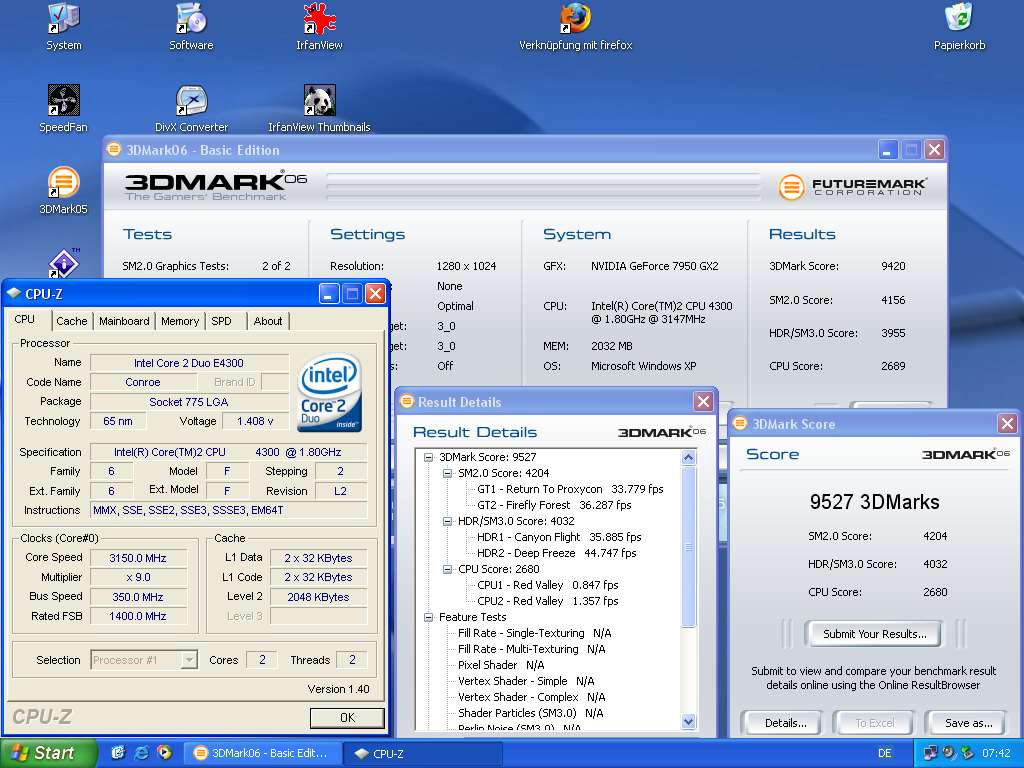Viewport: 1024px width, 768px height.
Task: Open the Software desktop shortcut
Action: [191, 27]
